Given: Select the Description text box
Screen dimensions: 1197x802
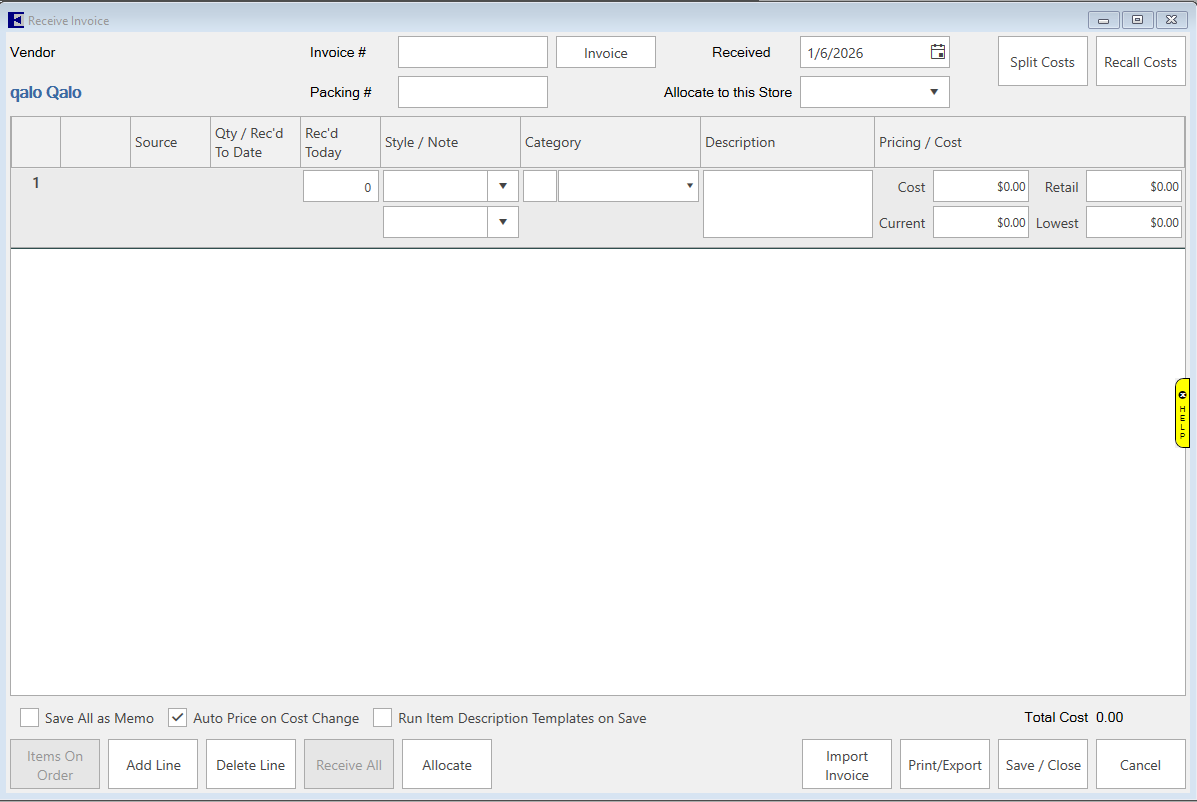Looking at the screenshot, I should point(787,204).
